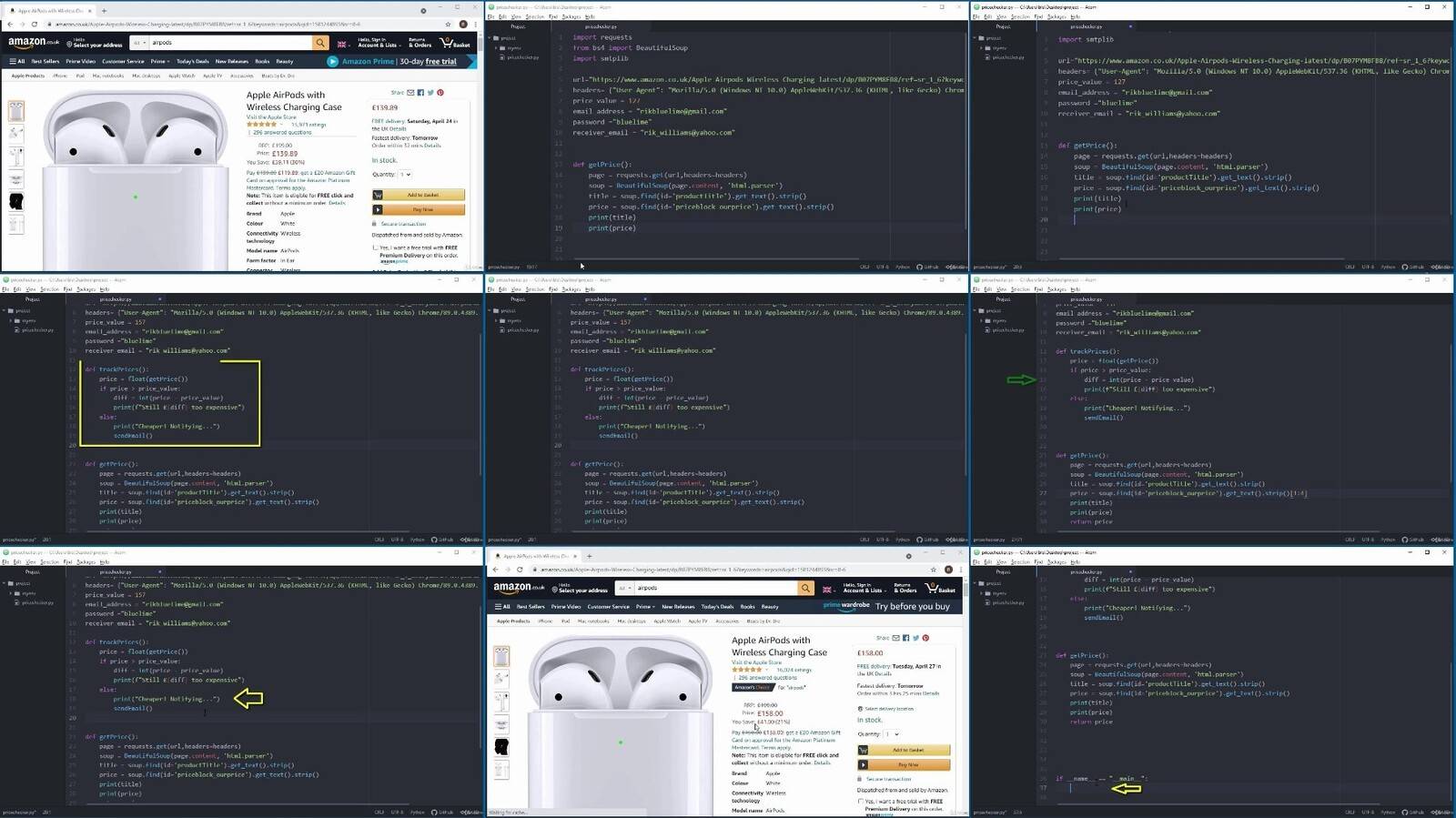Open Today's Deals in the bottom-middle Amazon window
1456x818 pixels.
[x=717, y=607]
